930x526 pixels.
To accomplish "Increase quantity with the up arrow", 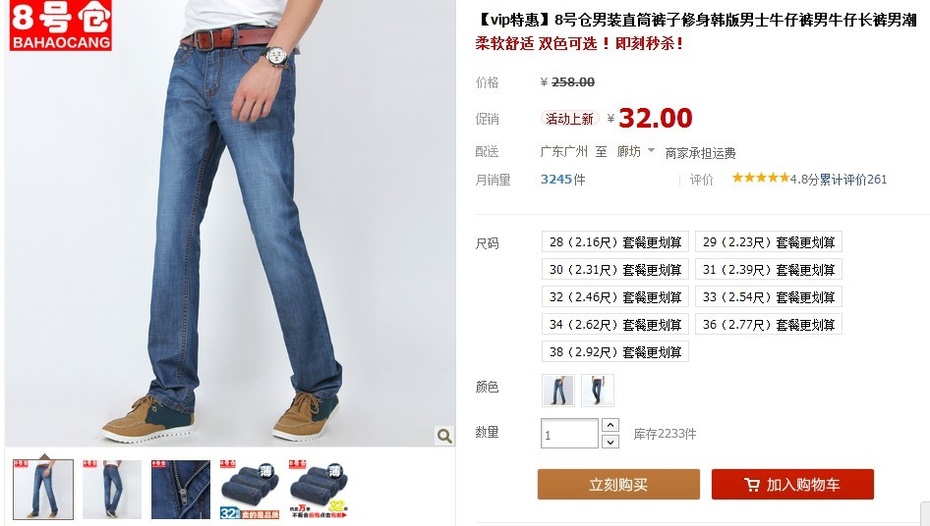I will pyautogui.click(x=610, y=425).
